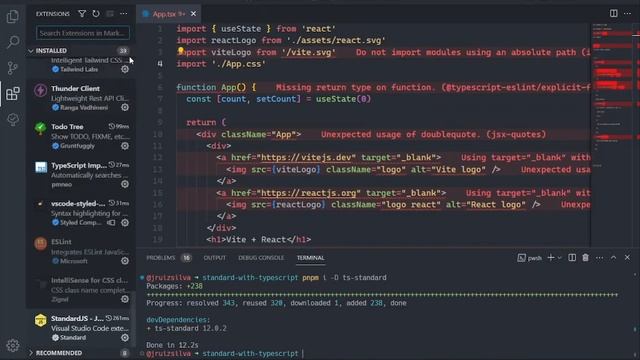
Task: Select the App.tsx editor tab
Action: pos(169,14)
